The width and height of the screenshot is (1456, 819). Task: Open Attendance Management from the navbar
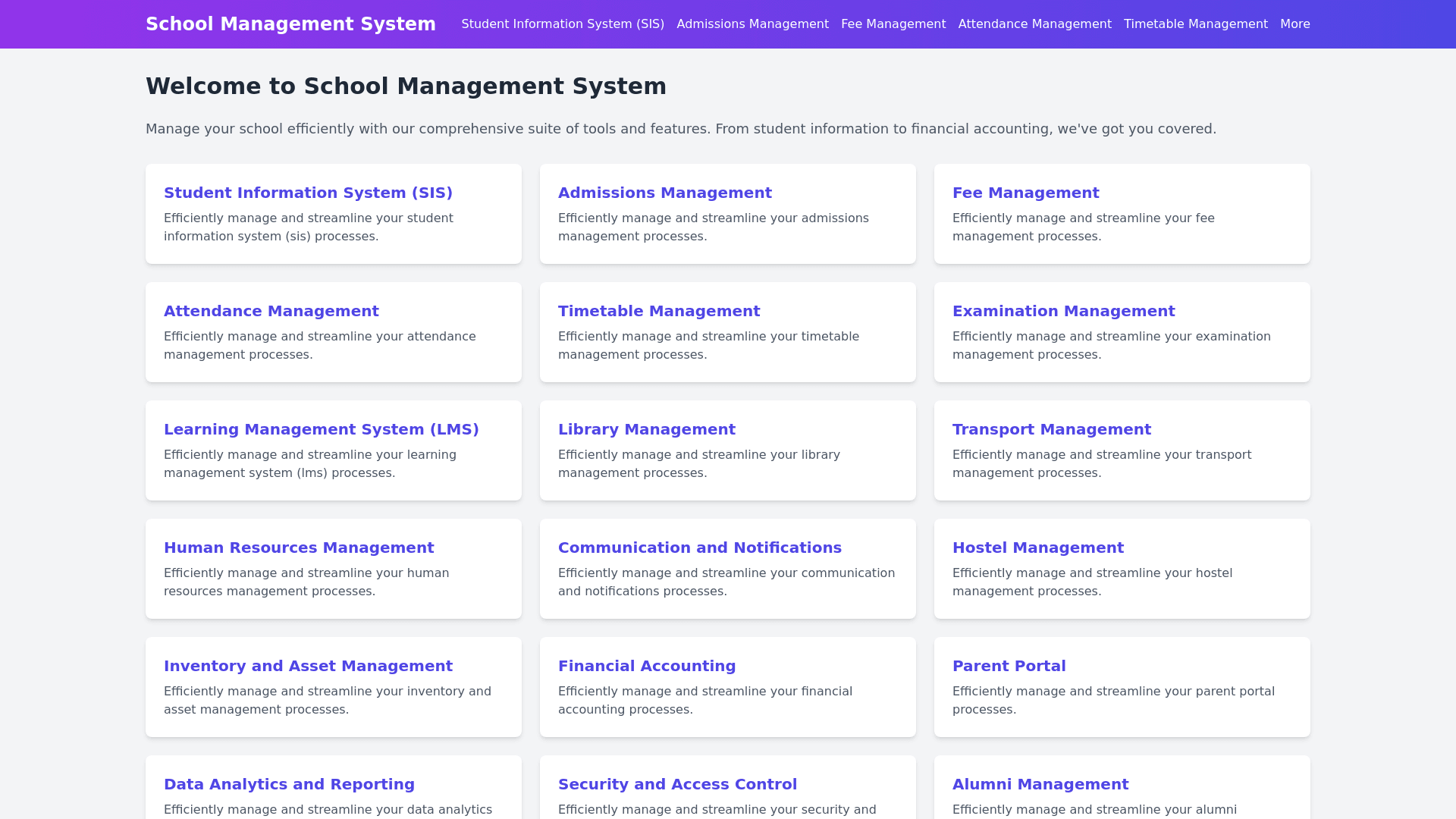(1034, 24)
